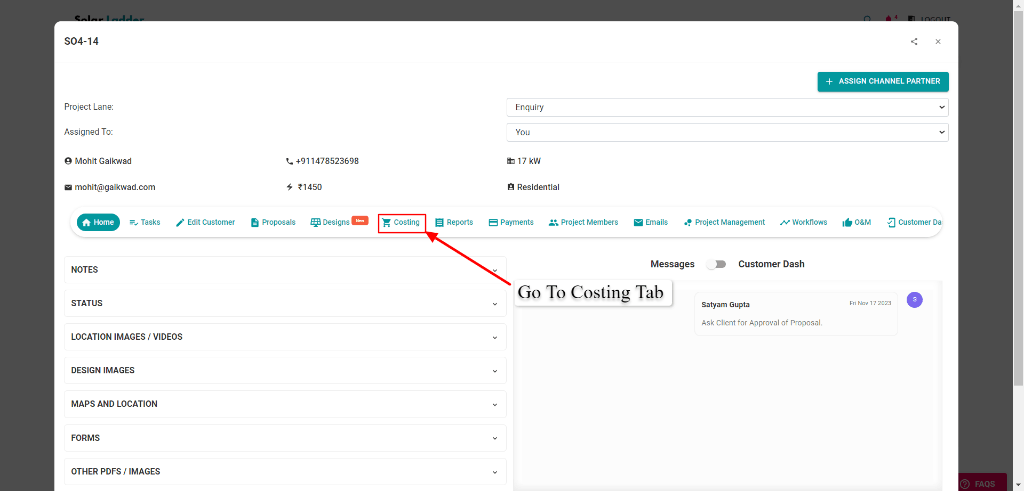Click the purple user avatar icon
Image resolution: width=1024 pixels, height=491 pixels.
(914, 300)
